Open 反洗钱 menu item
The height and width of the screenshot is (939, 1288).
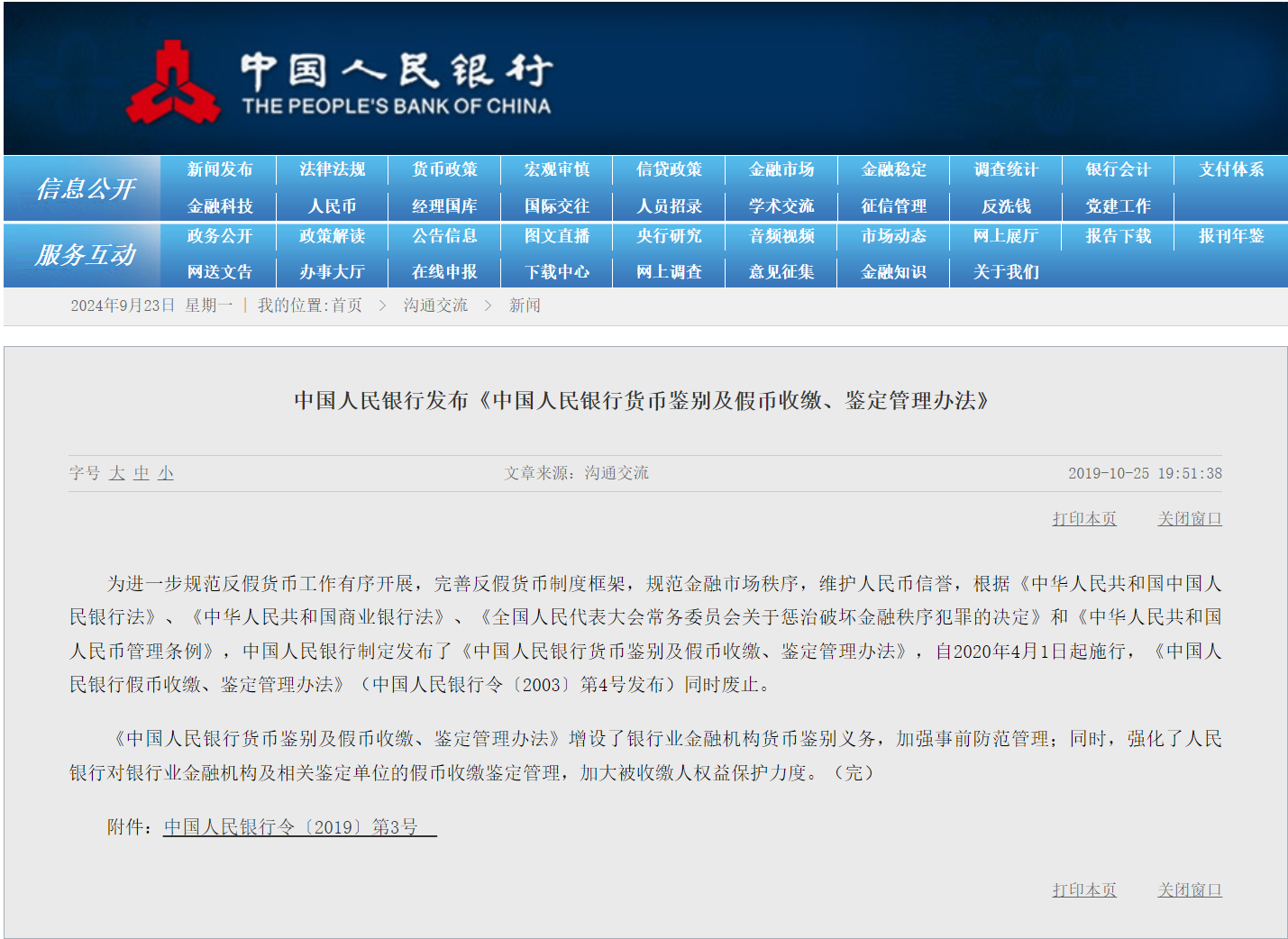pos(1006,206)
